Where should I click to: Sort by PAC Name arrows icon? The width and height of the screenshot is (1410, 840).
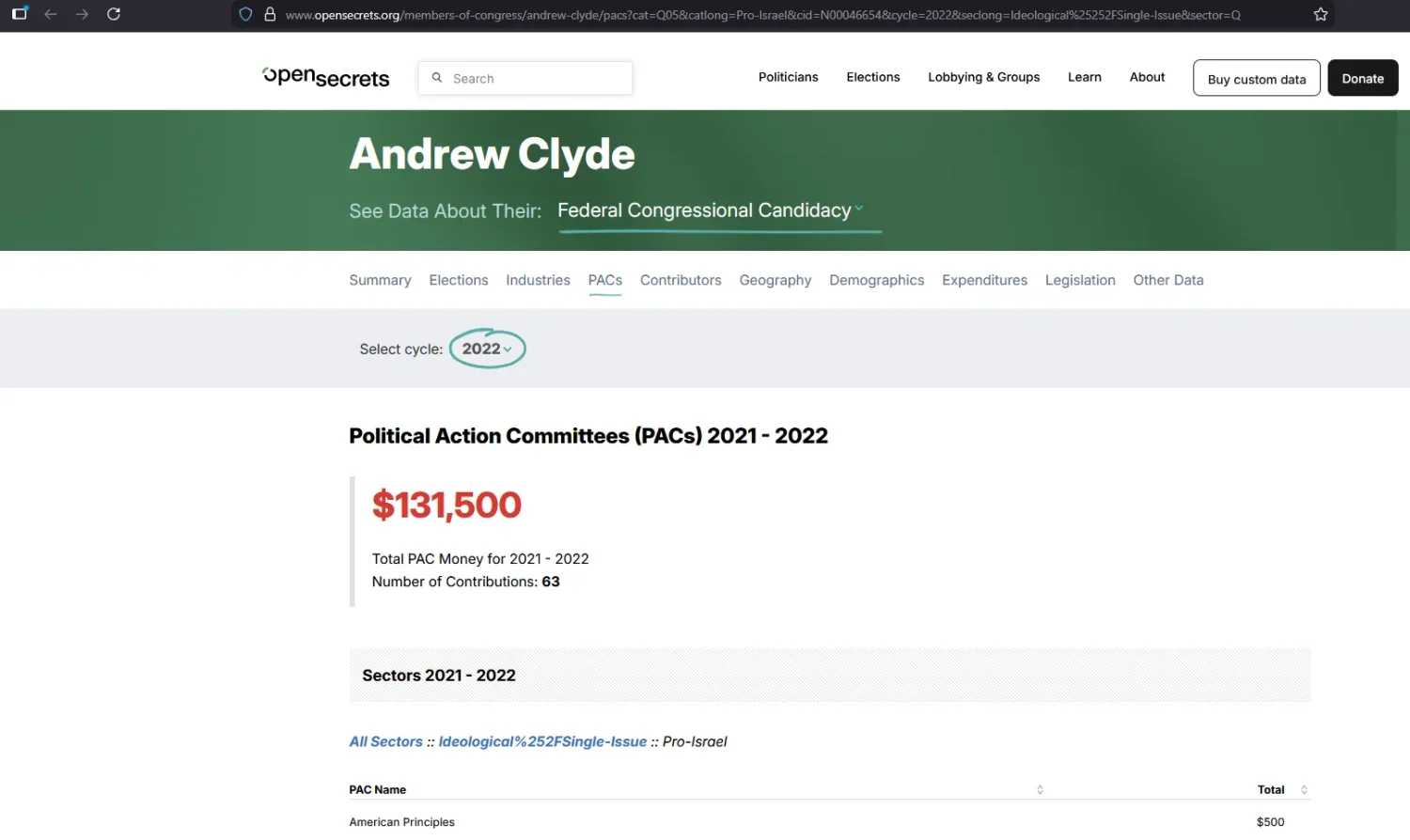(x=1040, y=789)
